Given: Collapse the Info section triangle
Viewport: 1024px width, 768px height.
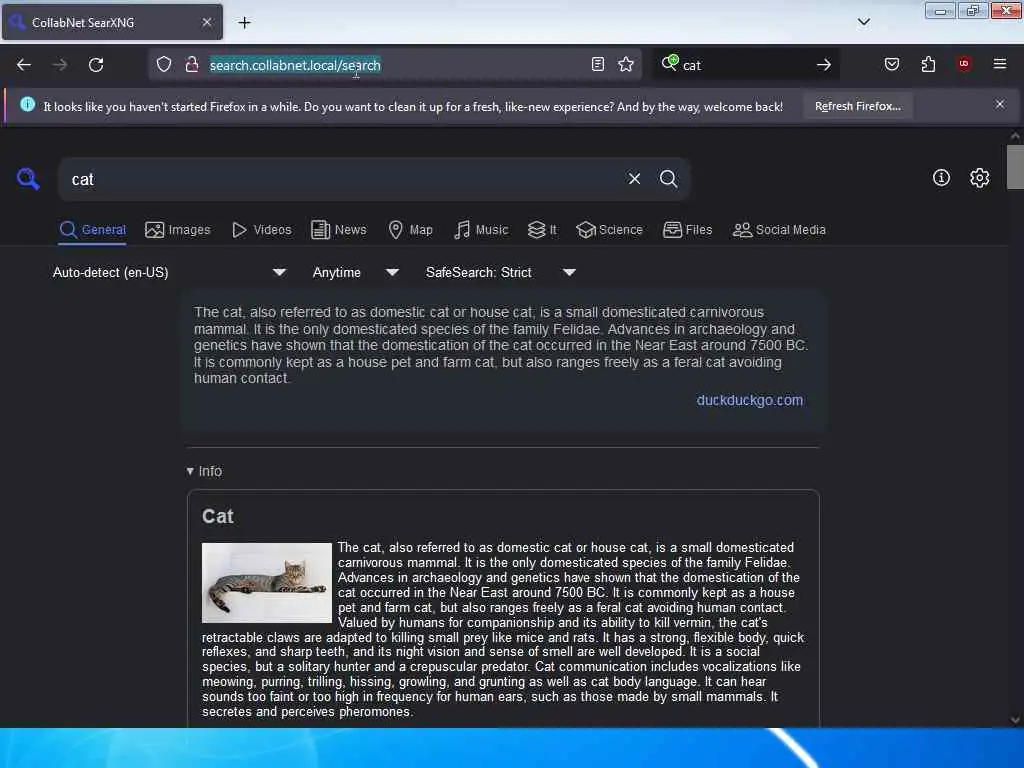Looking at the screenshot, I should (190, 471).
